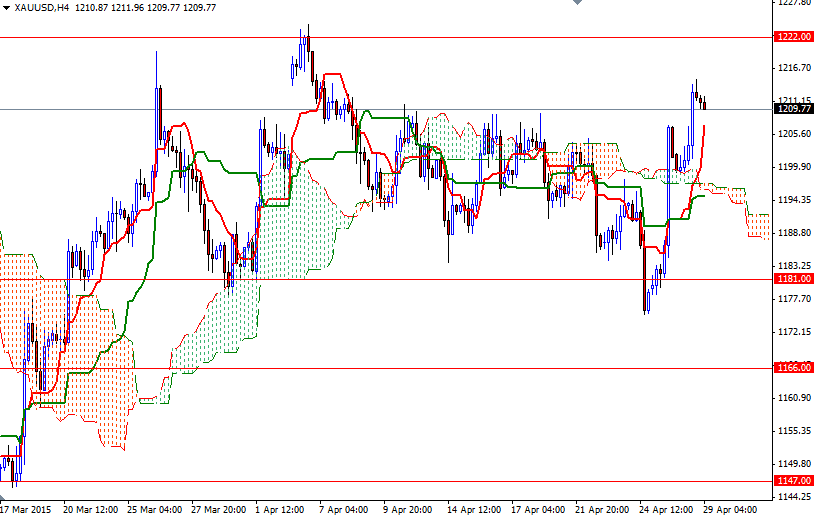Click the 1227.80 price scale value
This screenshot has height=516, width=814.
(x=793, y=3)
